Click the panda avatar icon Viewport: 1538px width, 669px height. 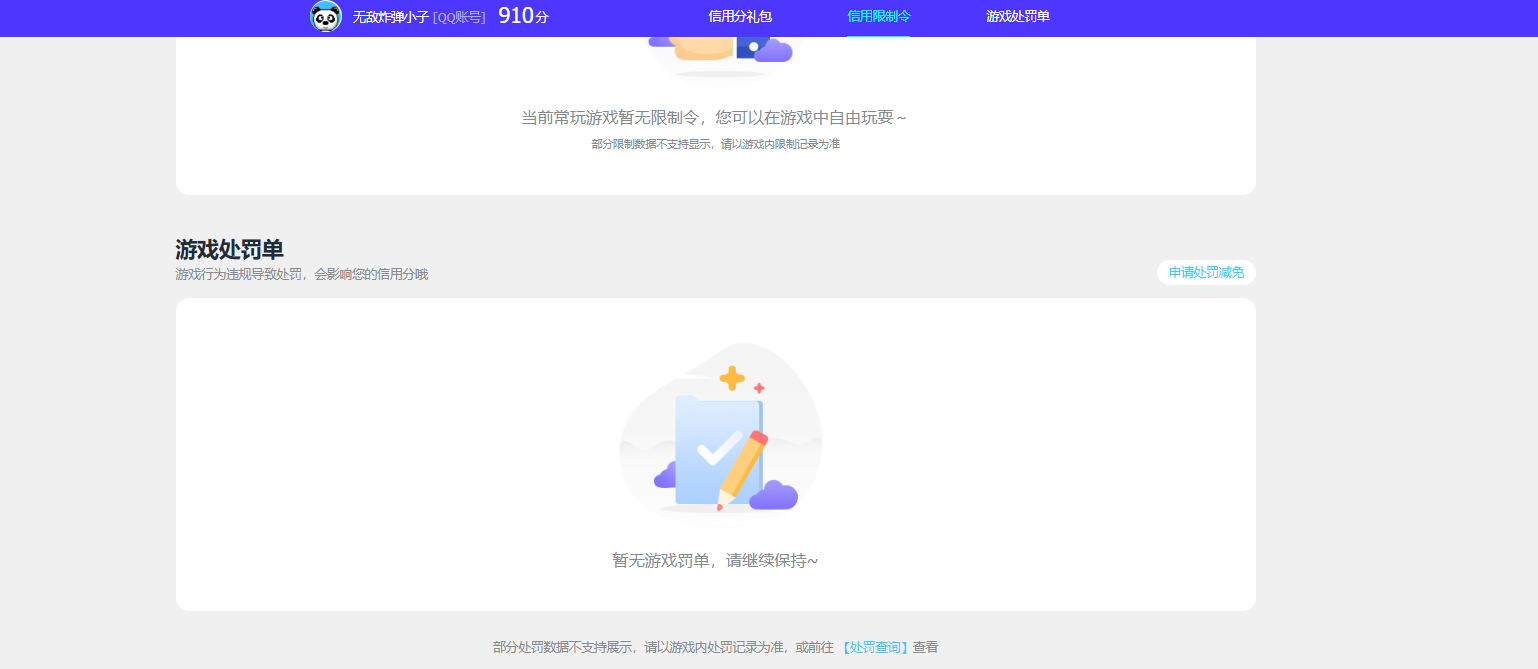click(326, 16)
